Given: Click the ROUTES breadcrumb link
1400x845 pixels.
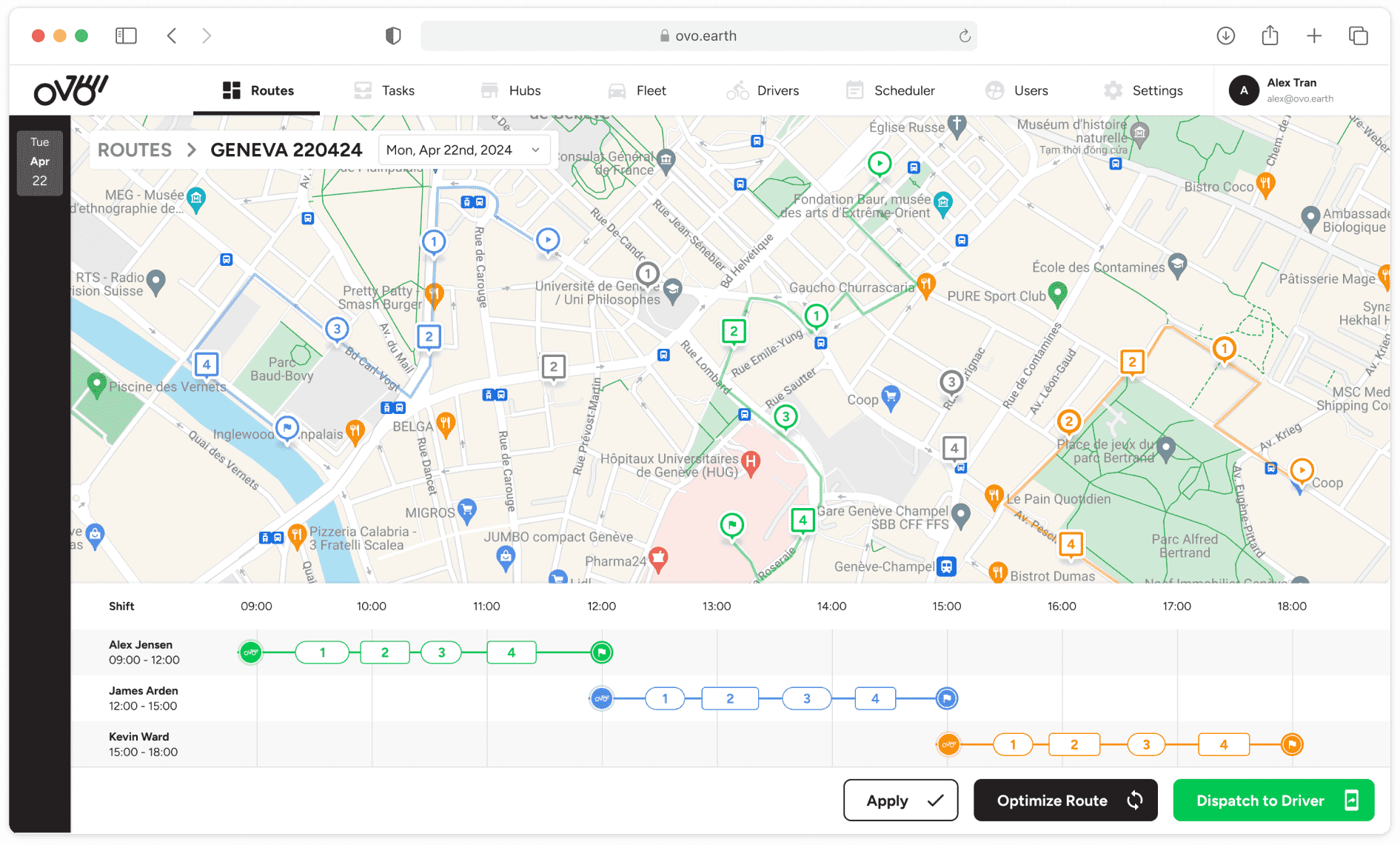Looking at the screenshot, I should [135, 150].
